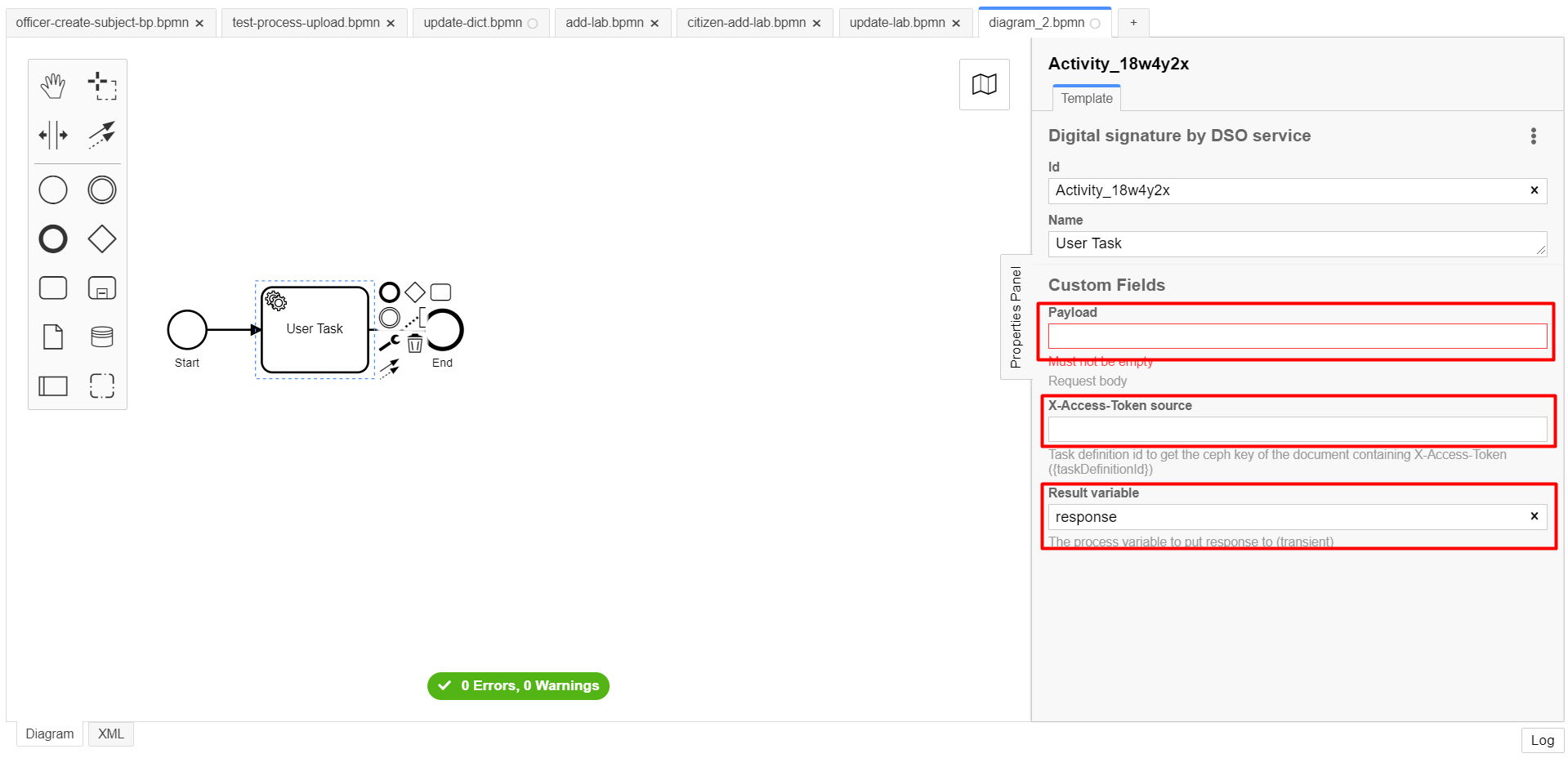
Task: Clear the Result variable field
Action: click(x=1534, y=516)
